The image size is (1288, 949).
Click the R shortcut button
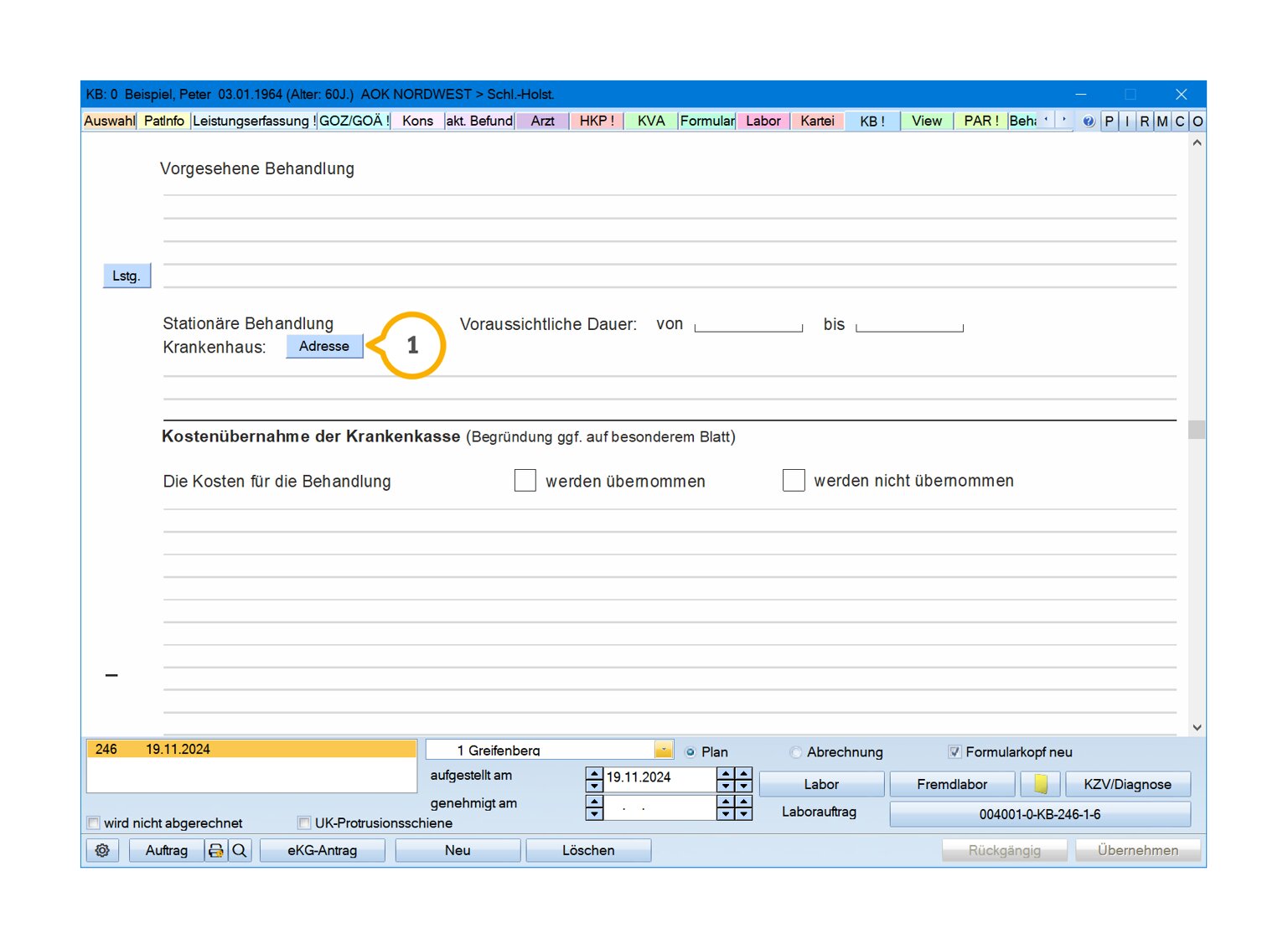pyautogui.click(x=1145, y=121)
